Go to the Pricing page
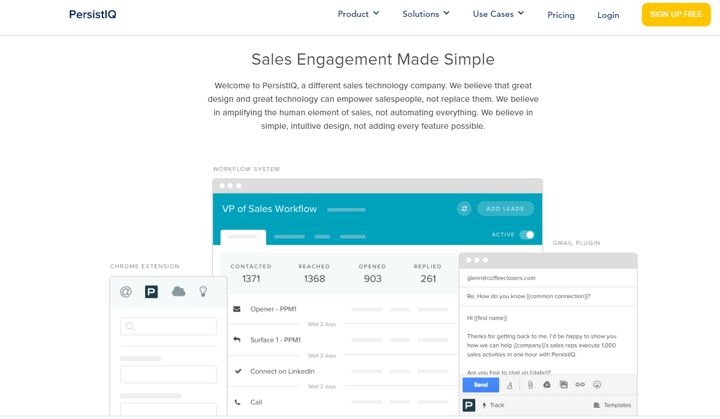The image size is (720, 419). coord(561,15)
